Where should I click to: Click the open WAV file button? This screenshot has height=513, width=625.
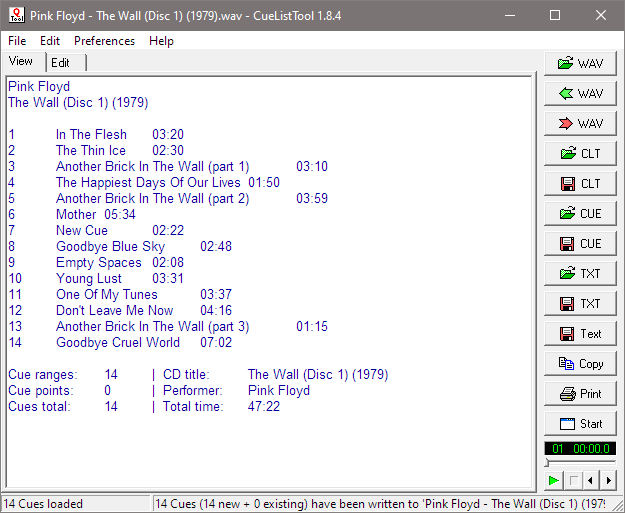[x=580, y=64]
